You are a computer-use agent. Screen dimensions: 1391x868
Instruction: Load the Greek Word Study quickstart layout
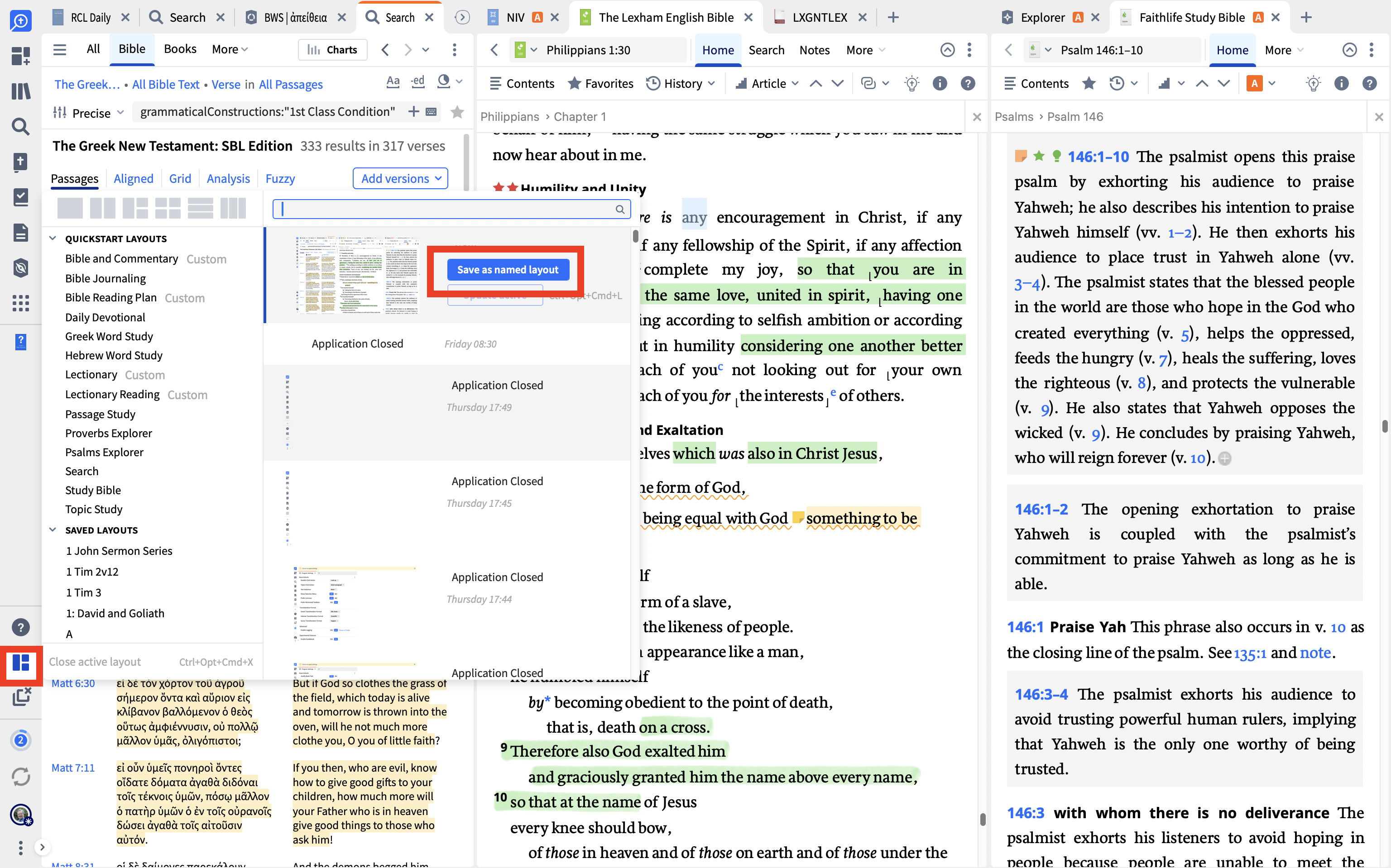109,336
